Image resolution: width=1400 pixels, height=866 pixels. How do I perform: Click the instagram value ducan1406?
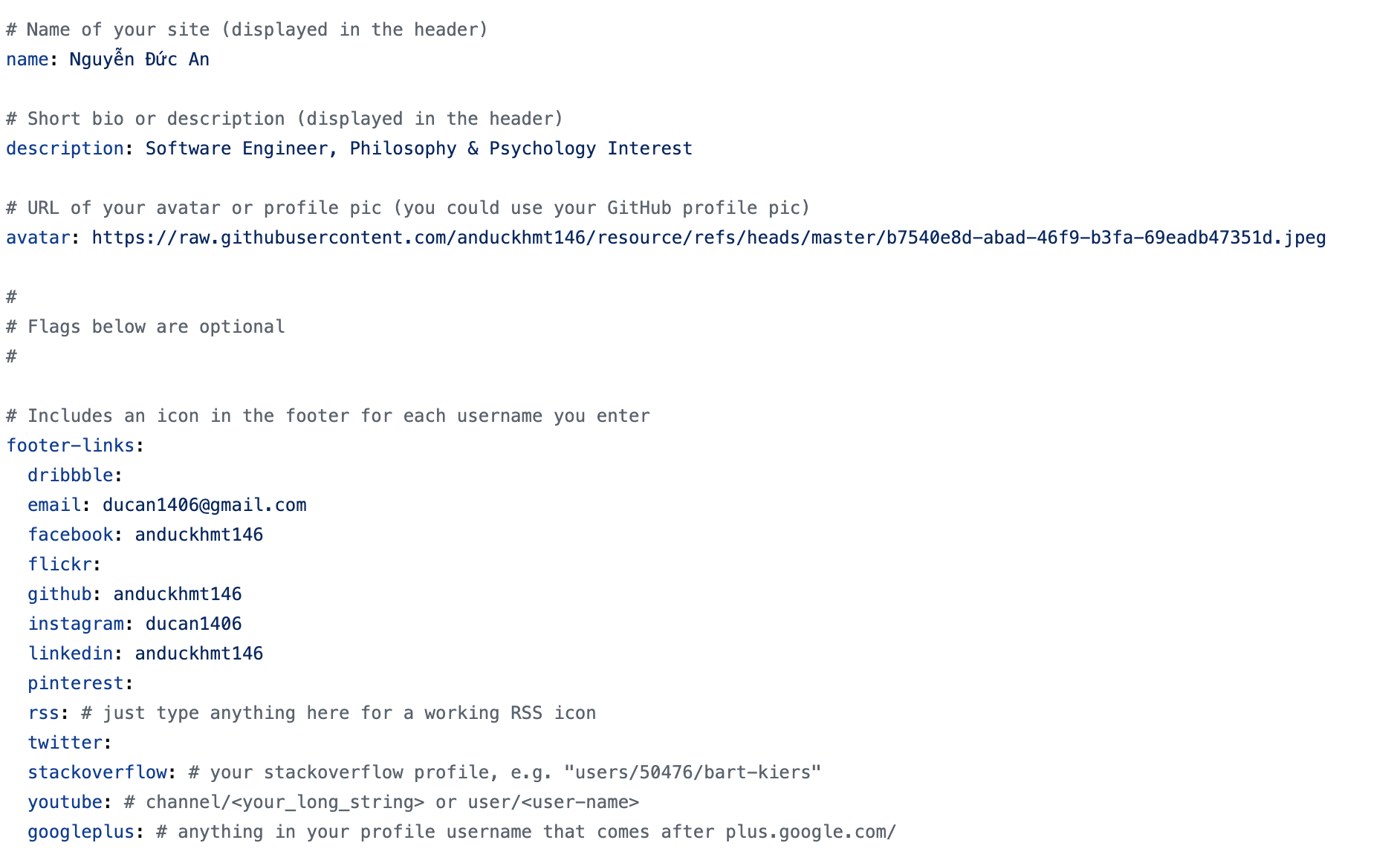(193, 624)
